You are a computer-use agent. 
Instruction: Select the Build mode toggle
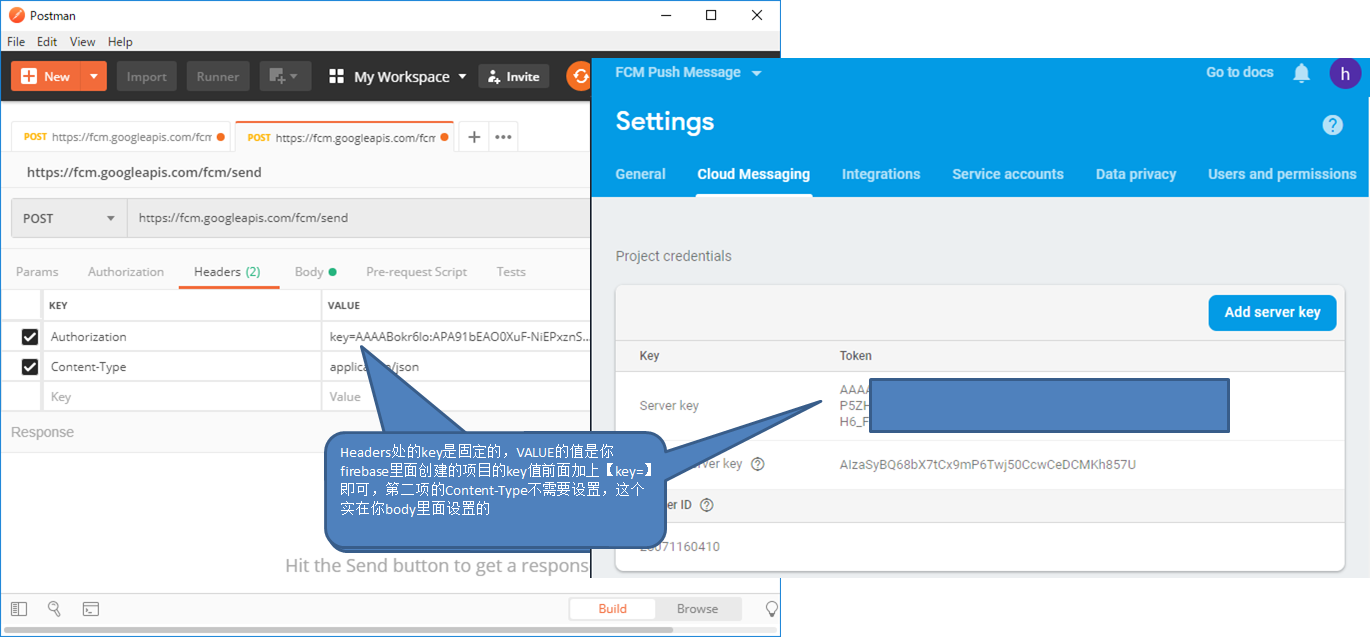point(613,609)
